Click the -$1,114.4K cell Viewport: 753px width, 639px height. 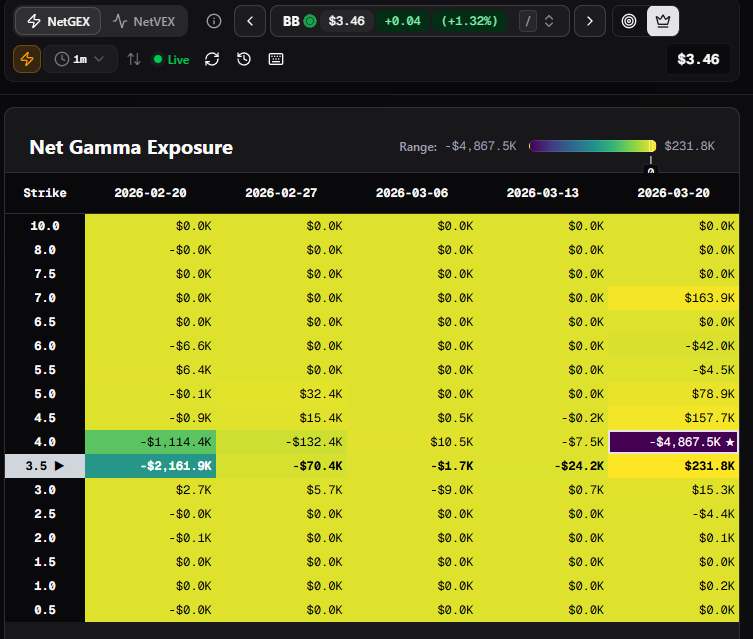150,442
